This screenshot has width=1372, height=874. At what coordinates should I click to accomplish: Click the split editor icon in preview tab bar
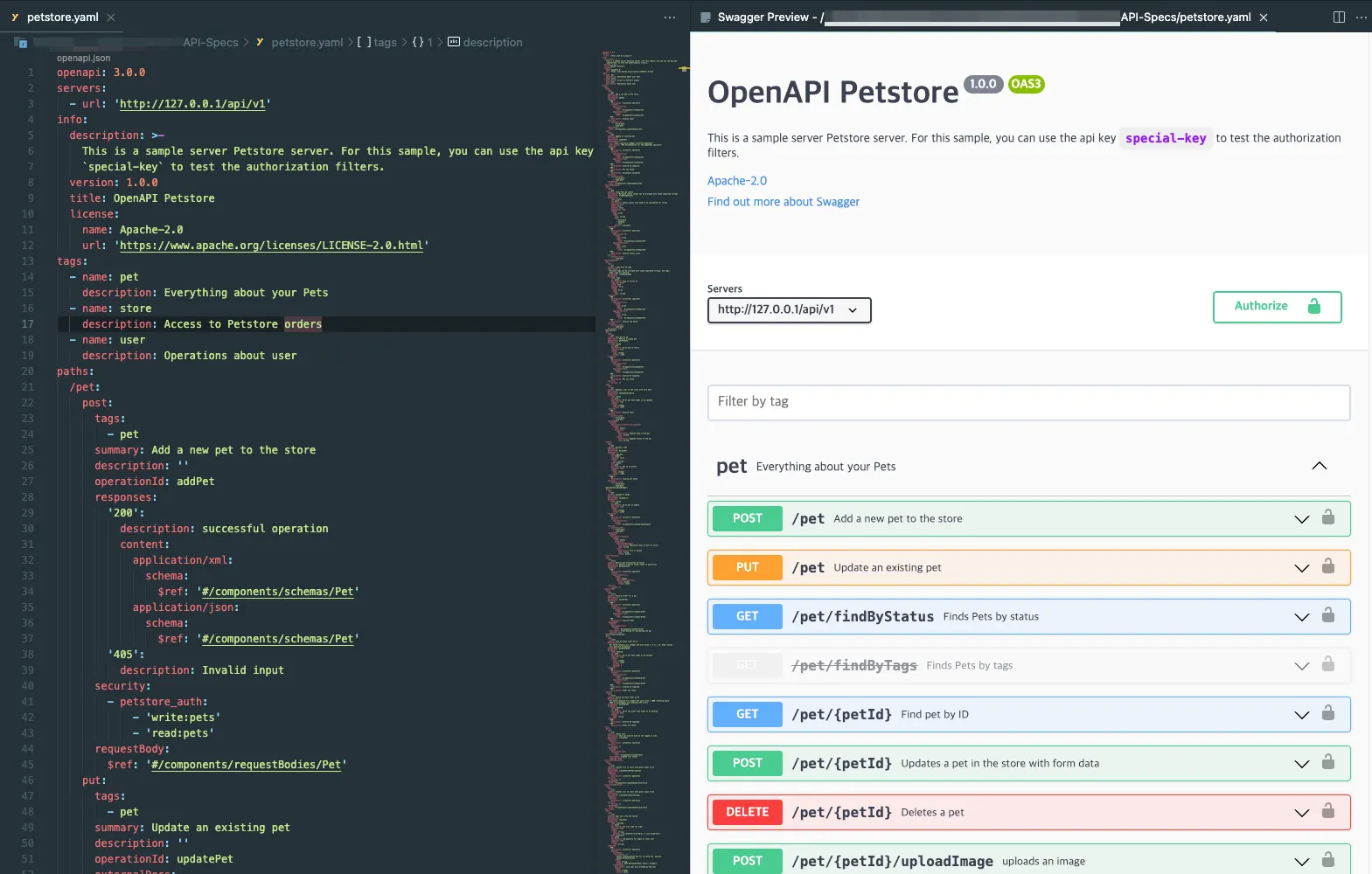point(1339,17)
